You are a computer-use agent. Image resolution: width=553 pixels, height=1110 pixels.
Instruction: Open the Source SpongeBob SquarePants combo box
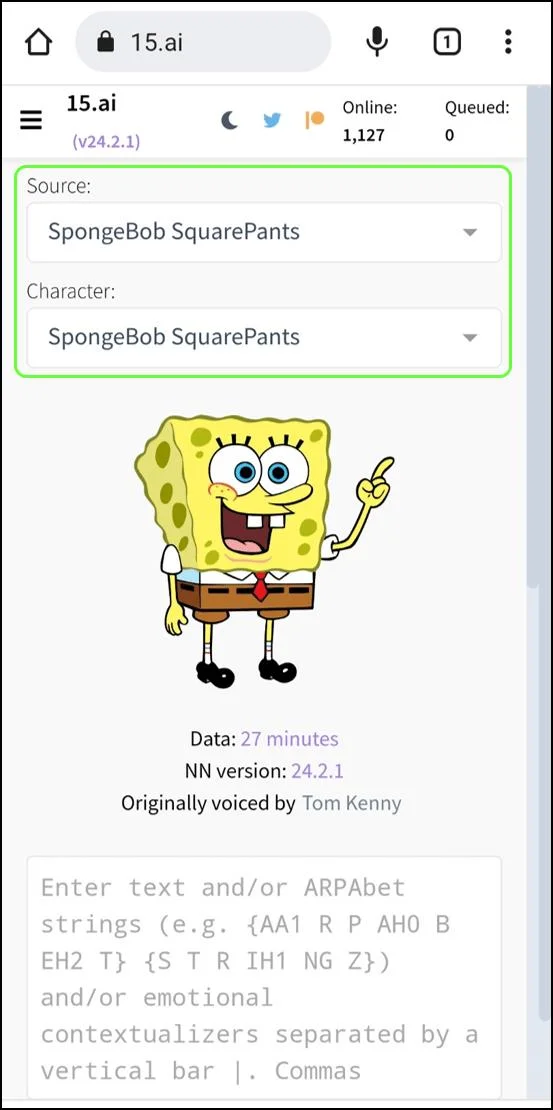264,232
